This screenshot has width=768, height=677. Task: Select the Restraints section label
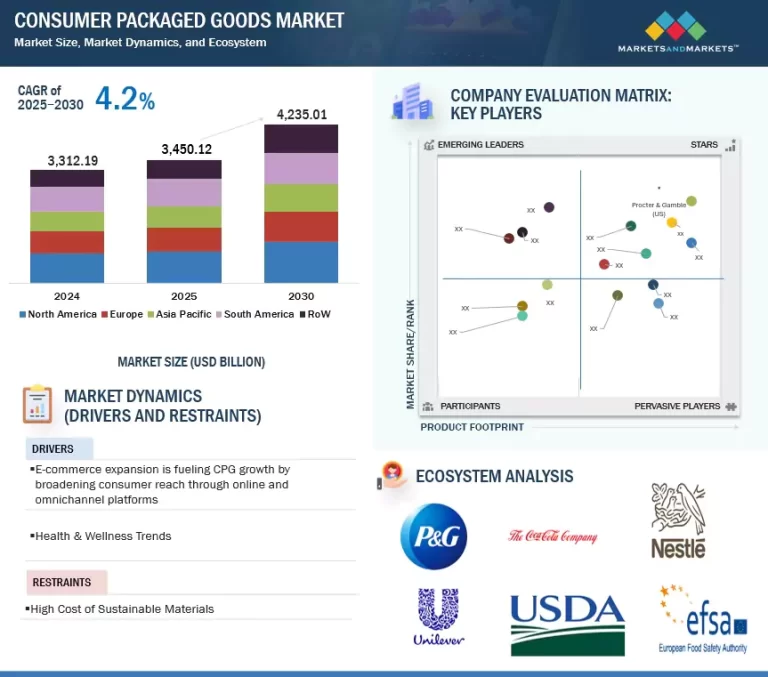coord(62,582)
